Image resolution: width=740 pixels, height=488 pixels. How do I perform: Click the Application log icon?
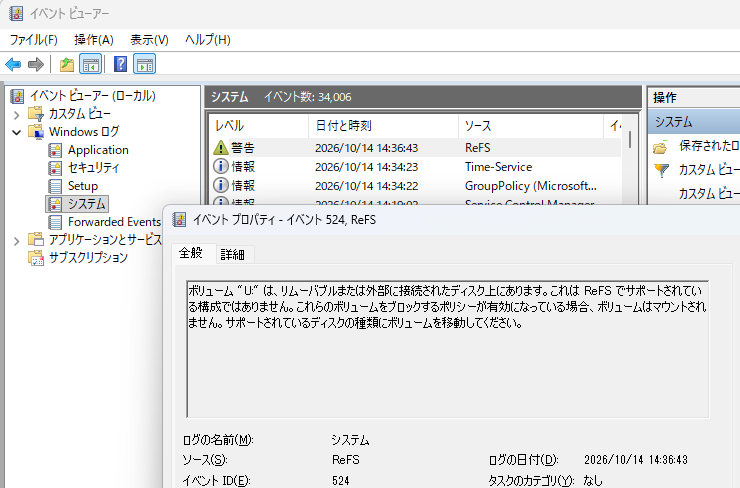pos(55,150)
